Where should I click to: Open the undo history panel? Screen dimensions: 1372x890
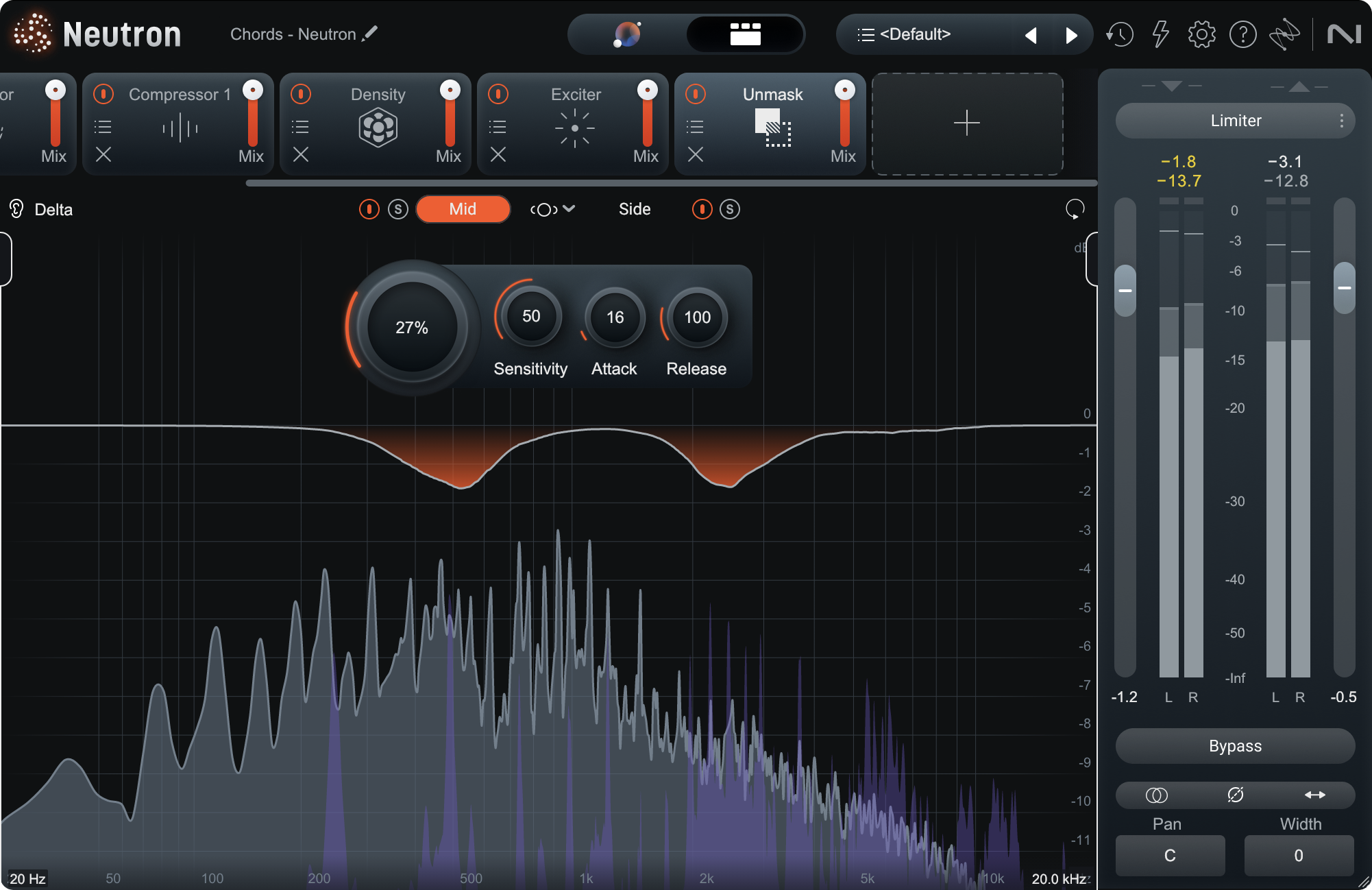[x=1119, y=34]
